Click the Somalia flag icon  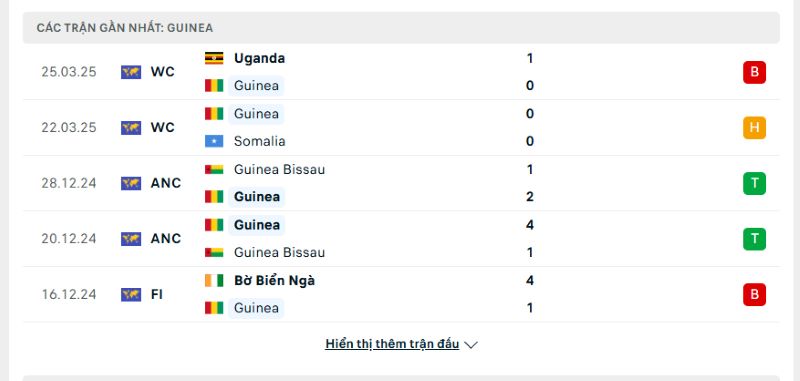pyautogui.click(x=214, y=141)
